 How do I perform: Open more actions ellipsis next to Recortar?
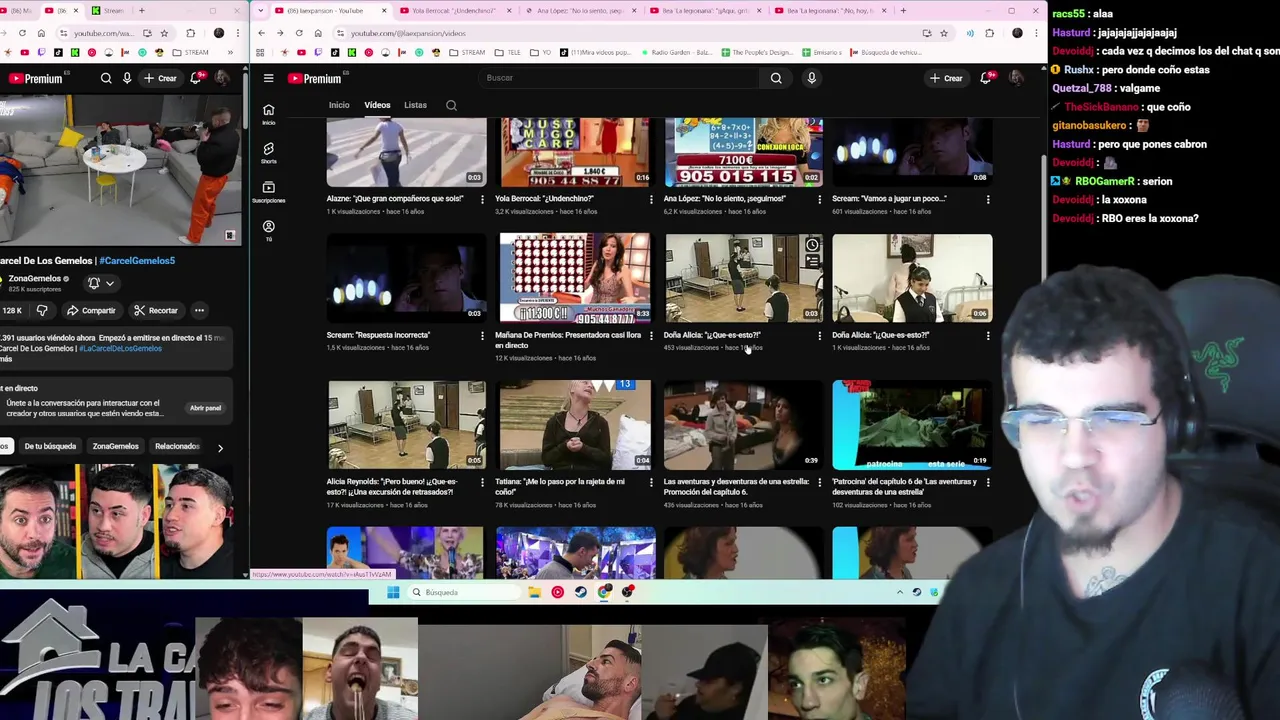click(x=199, y=310)
